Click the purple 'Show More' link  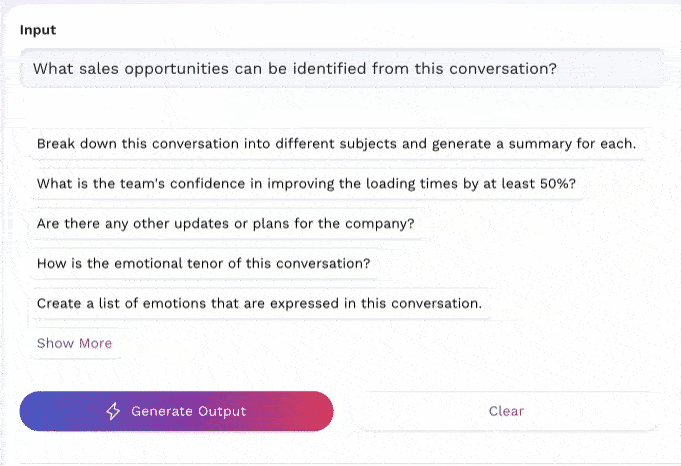point(75,343)
